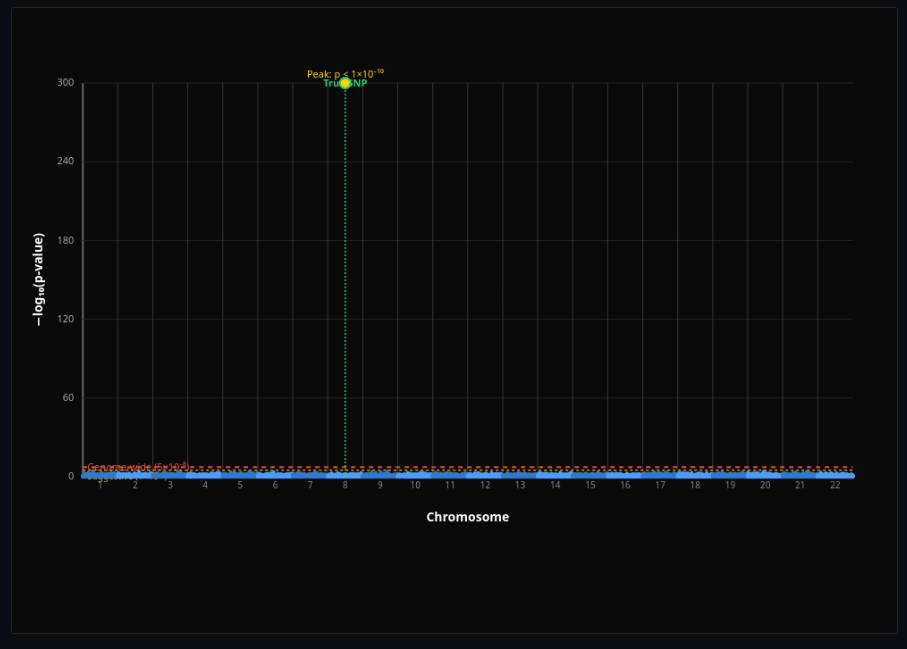Click the −log₁₀(p-value) y-axis title
This screenshot has height=649, width=907.
[x=39, y=279]
